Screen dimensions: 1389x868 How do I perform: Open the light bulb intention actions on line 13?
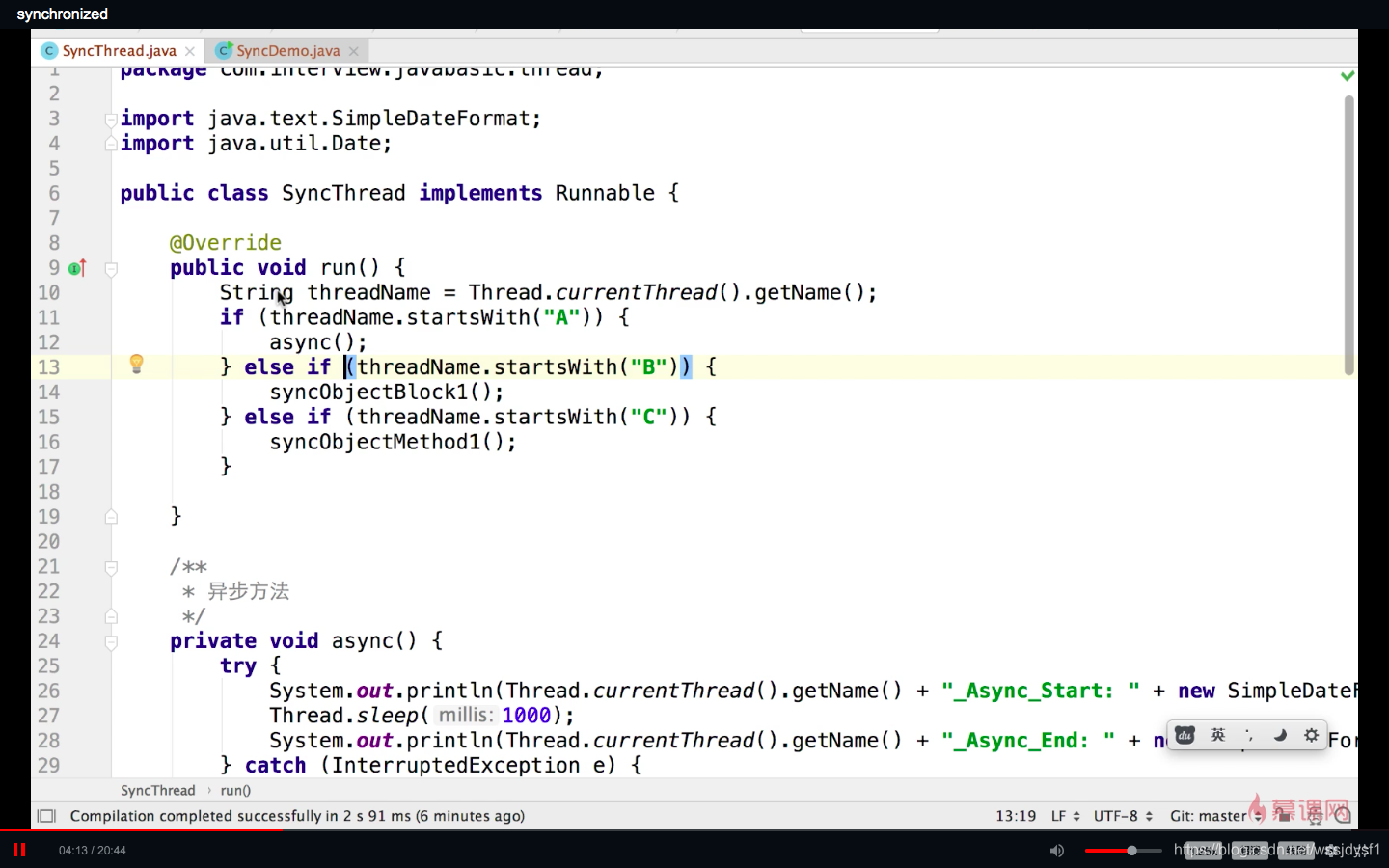137,364
